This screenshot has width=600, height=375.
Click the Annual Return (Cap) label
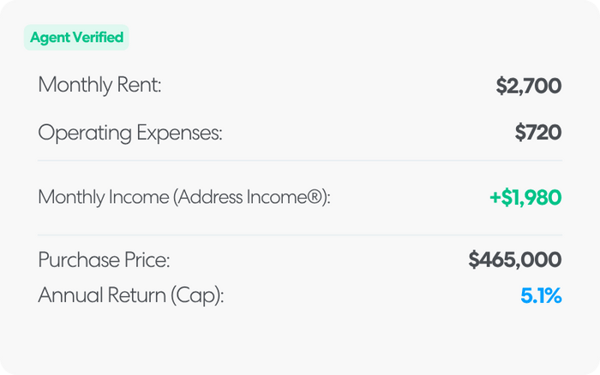click(131, 296)
